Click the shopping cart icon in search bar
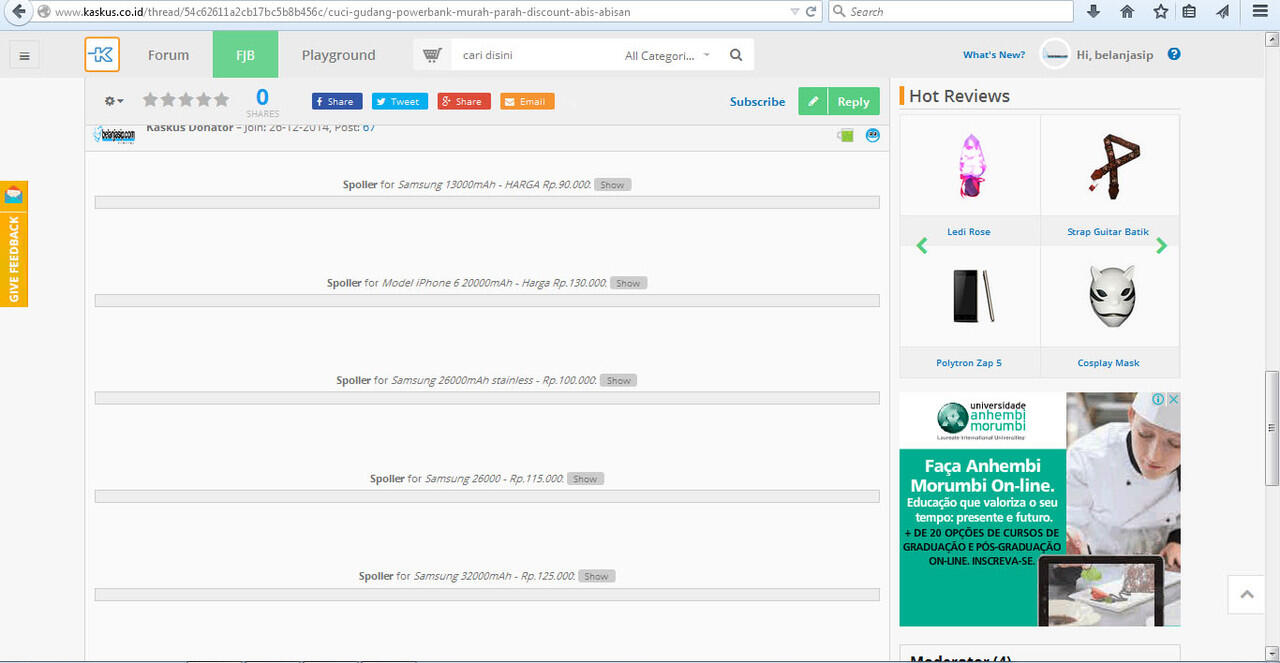 [x=432, y=55]
